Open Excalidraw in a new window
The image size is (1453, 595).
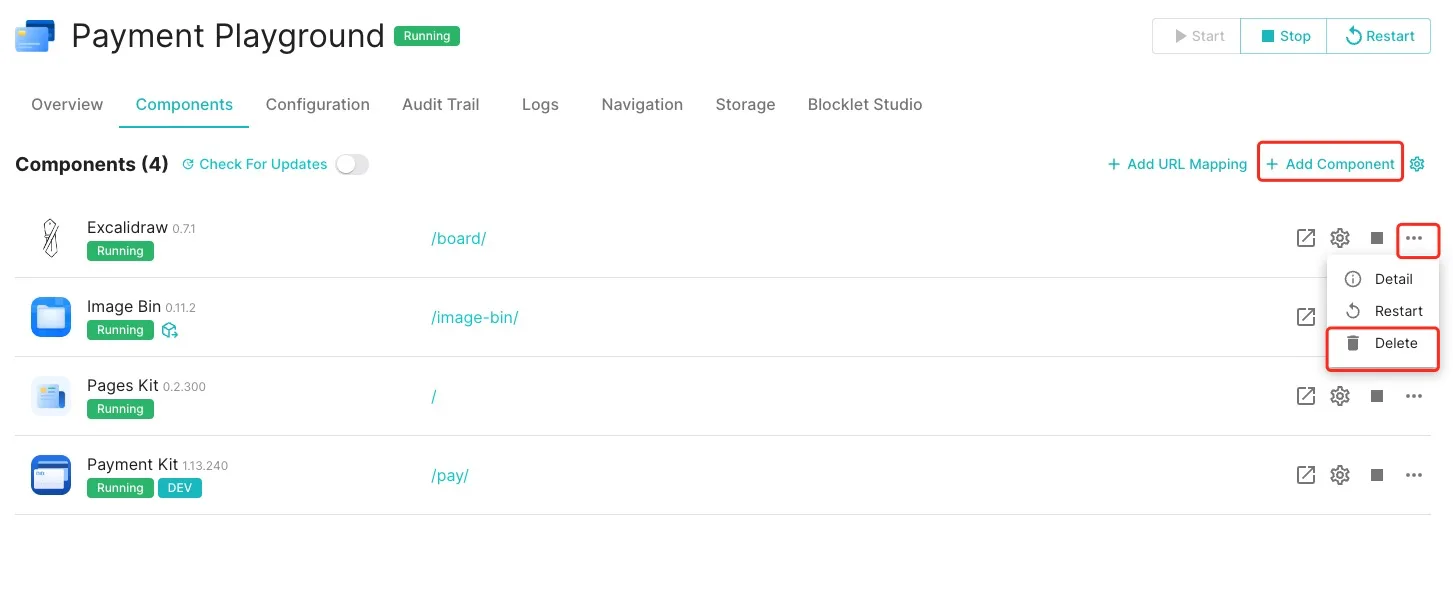1306,238
